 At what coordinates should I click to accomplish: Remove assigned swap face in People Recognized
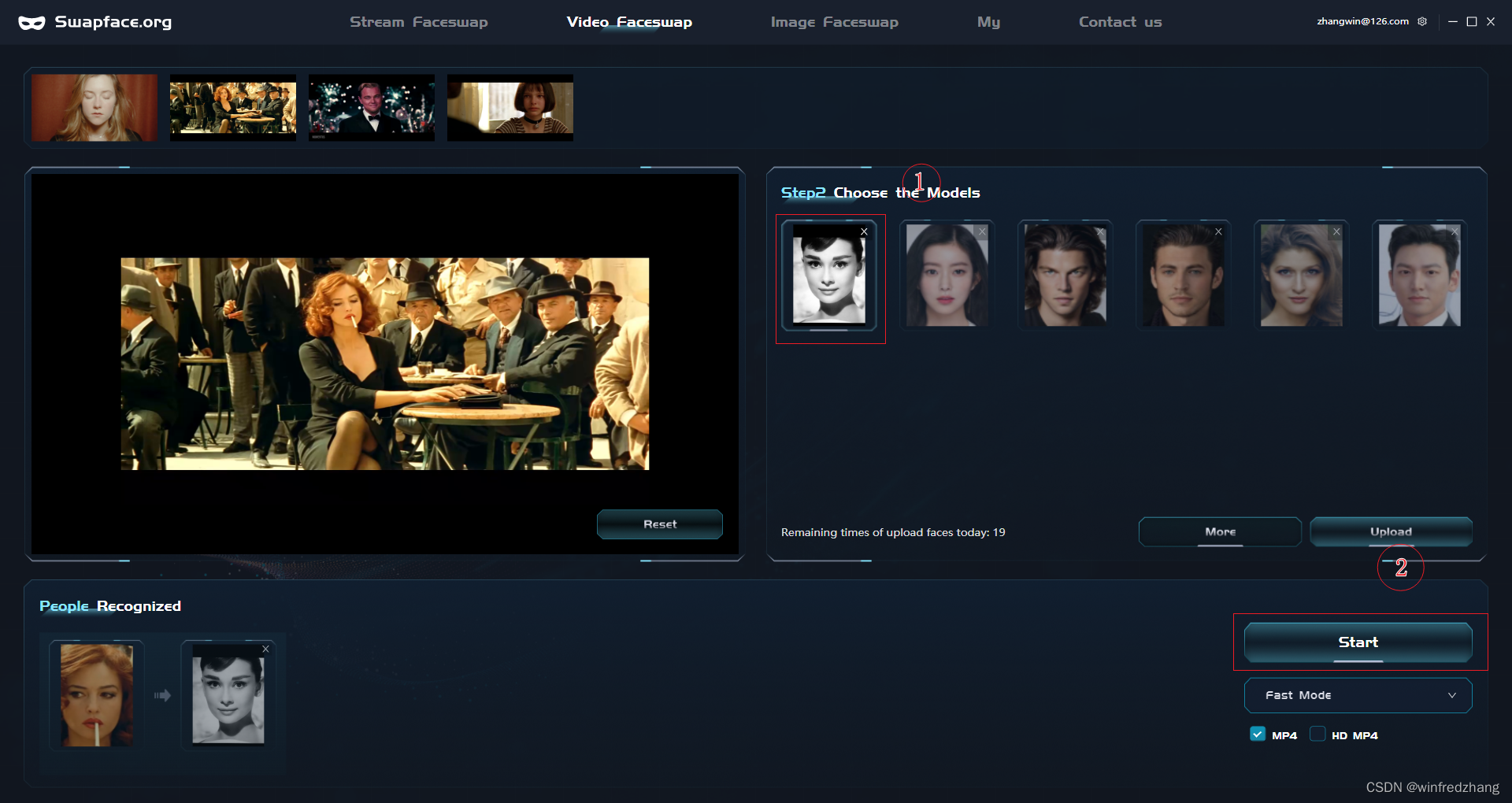click(x=265, y=649)
